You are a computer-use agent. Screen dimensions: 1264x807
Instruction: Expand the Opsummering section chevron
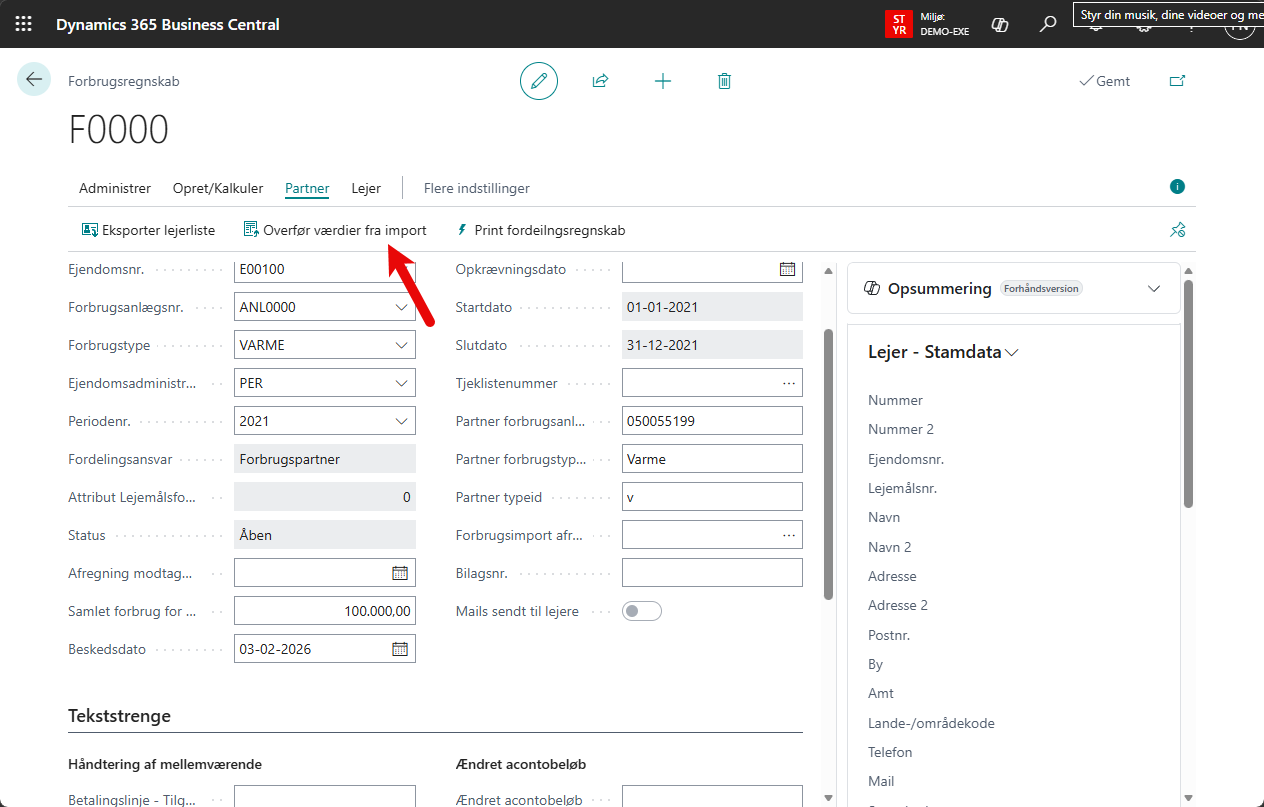(1154, 289)
